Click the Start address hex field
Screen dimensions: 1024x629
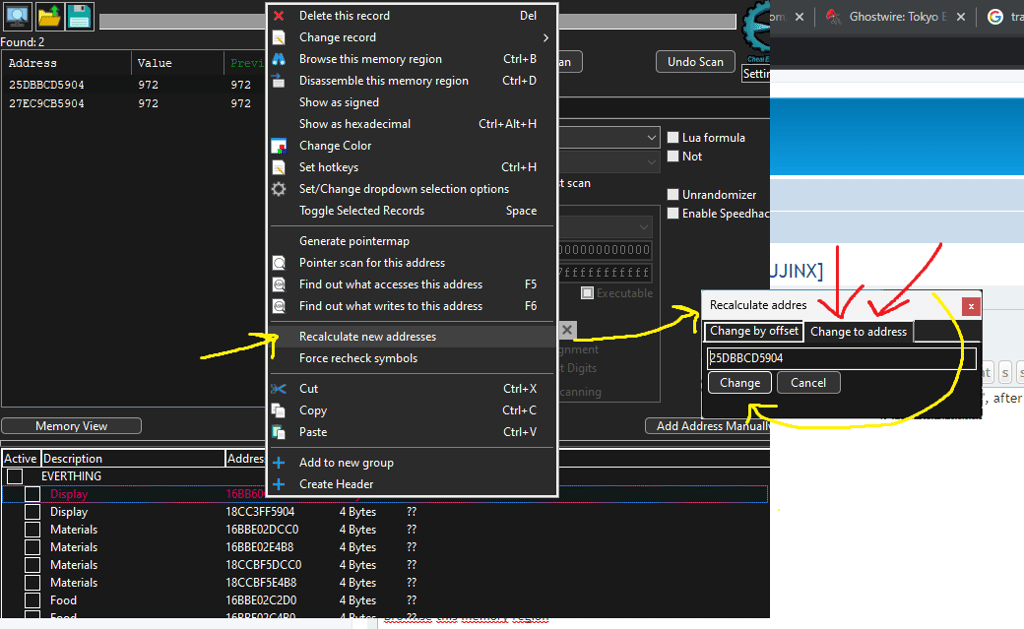[x=605, y=250]
